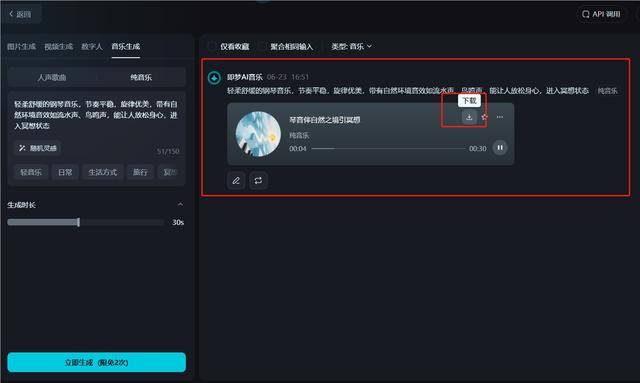Image resolution: width=640 pixels, height=383 pixels.
Task: Toggle the 仅看收藏 checkbox
Action: (x=212, y=47)
